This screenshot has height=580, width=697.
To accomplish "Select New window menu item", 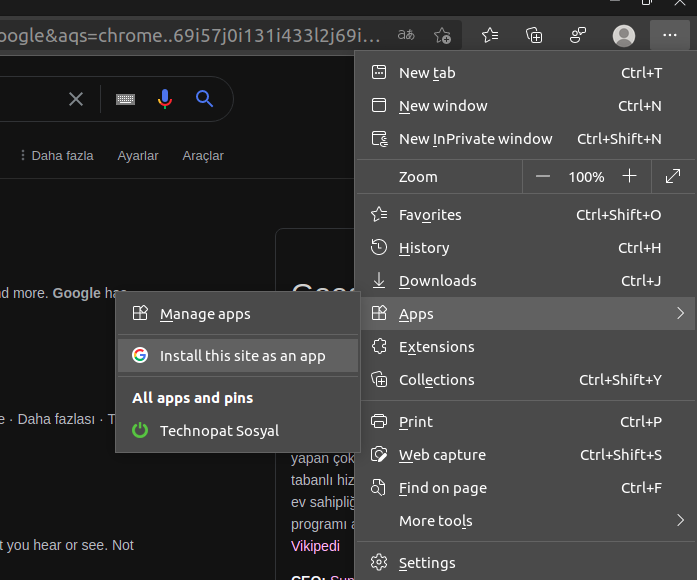I will click(526, 106).
